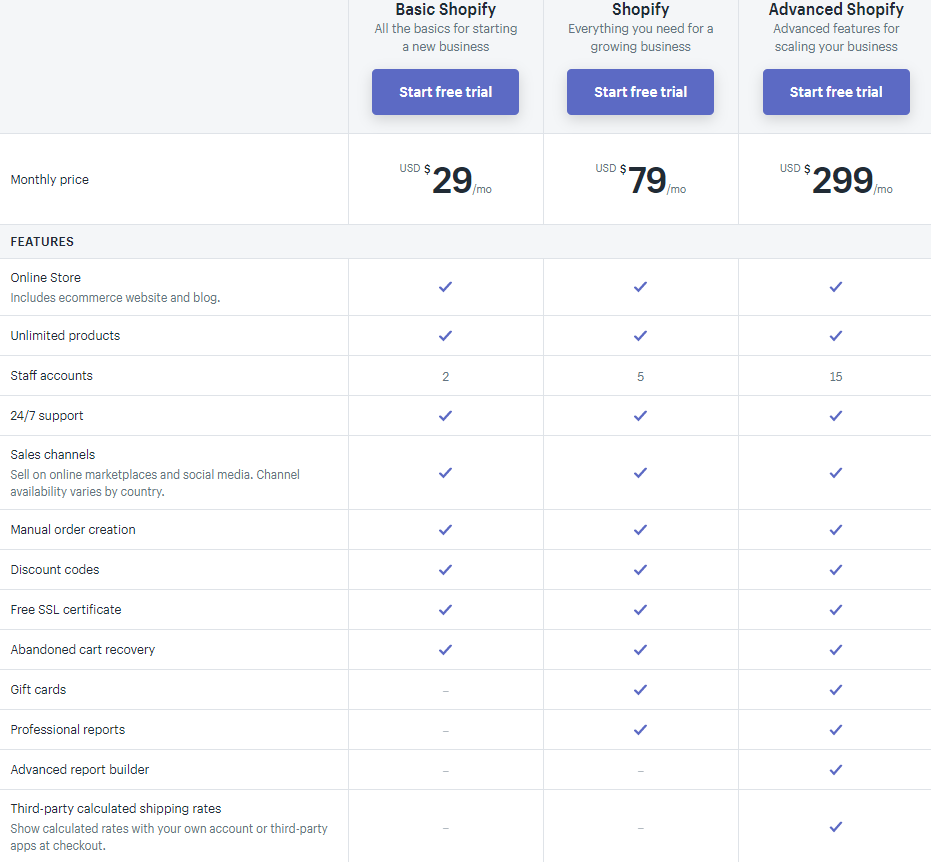Click the Basic Shopify plan heading
Image resolution: width=931 pixels, height=862 pixels.
(x=445, y=9)
